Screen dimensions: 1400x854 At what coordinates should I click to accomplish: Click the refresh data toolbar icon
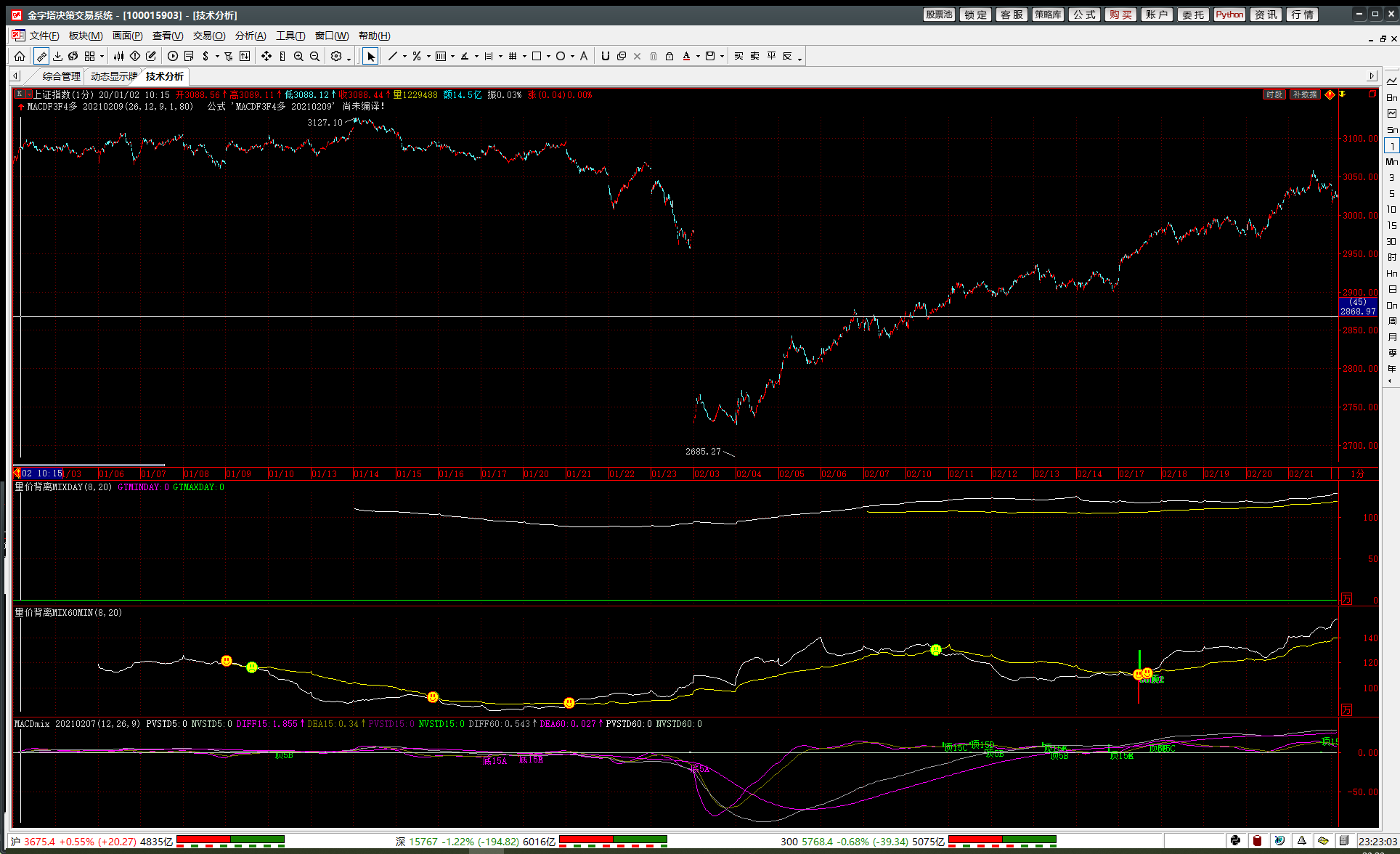(73, 56)
